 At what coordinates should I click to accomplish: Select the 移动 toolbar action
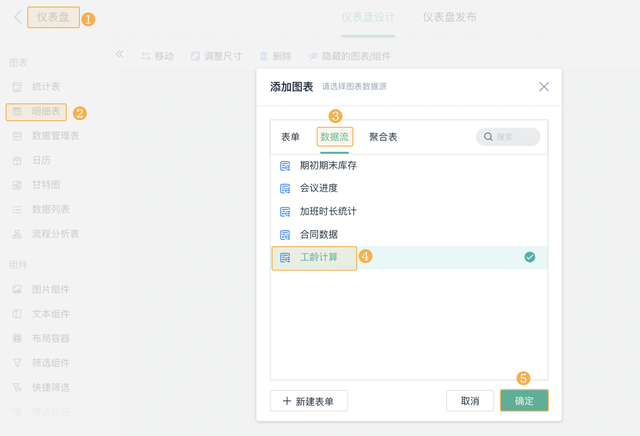(158, 56)
